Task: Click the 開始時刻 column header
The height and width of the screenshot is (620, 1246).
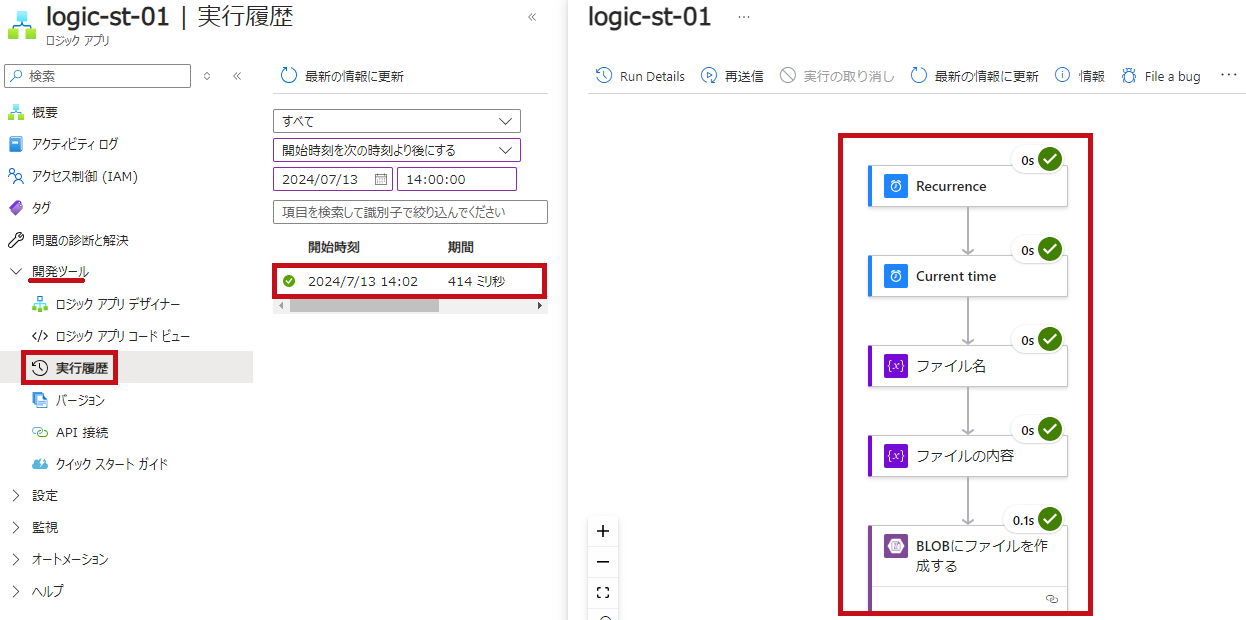Action: point(333,247)
